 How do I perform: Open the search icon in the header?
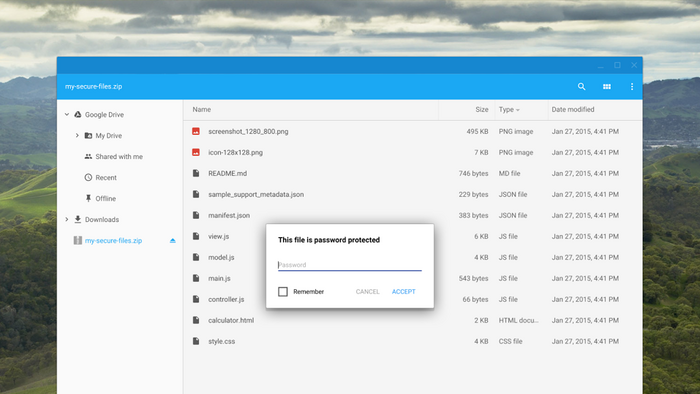tap(581, 87)
